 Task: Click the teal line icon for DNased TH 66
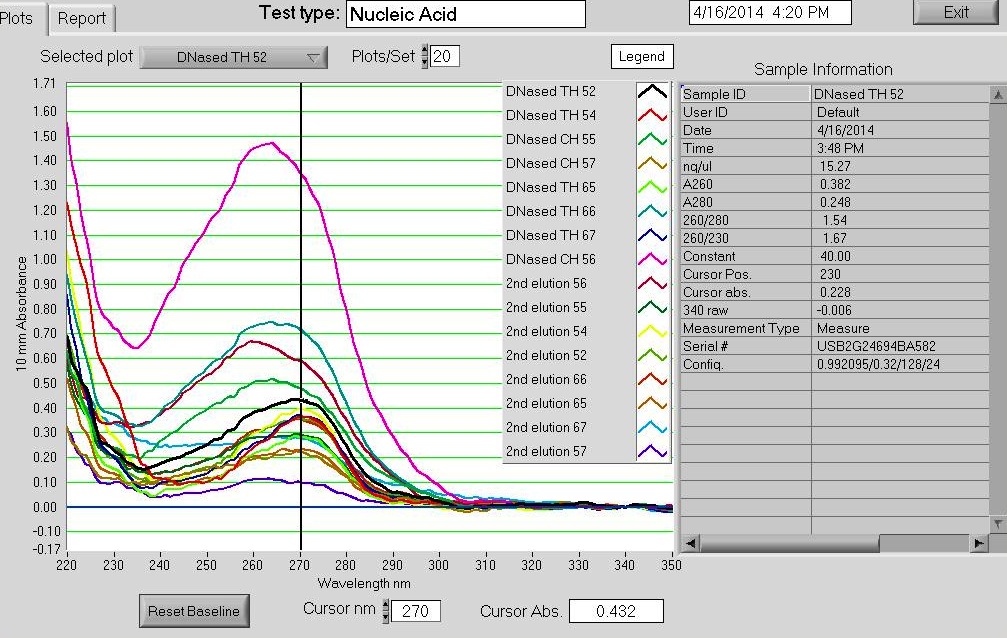[x=651, y=212]
